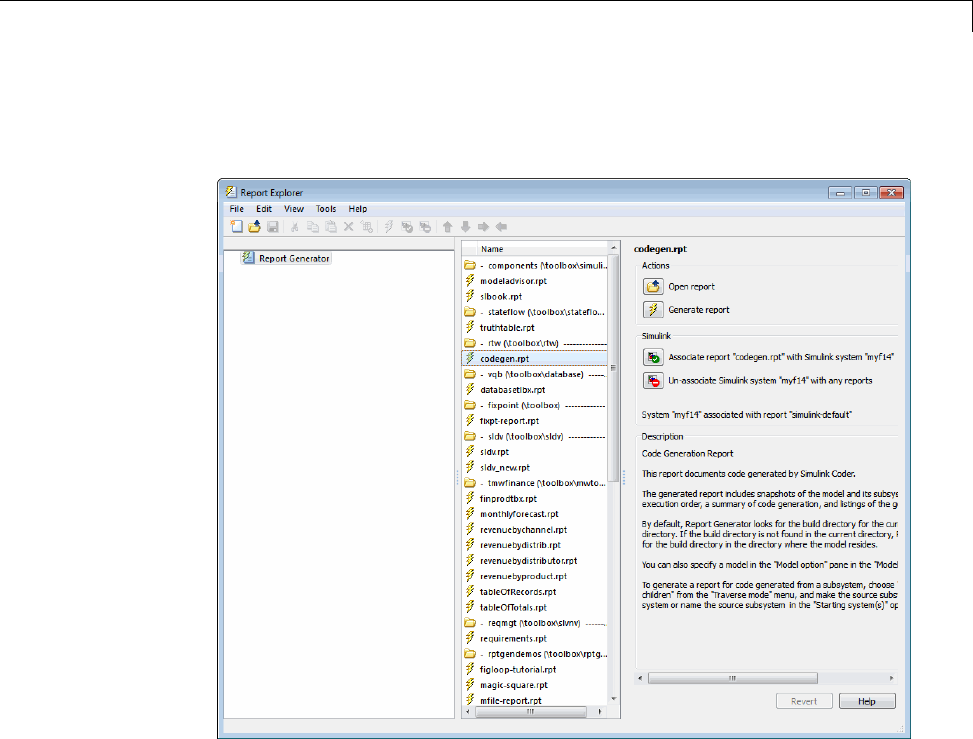Viewport: 973px width, 739px height.
Task: Click the "Generate report" action link text
Action: [699, 310]
